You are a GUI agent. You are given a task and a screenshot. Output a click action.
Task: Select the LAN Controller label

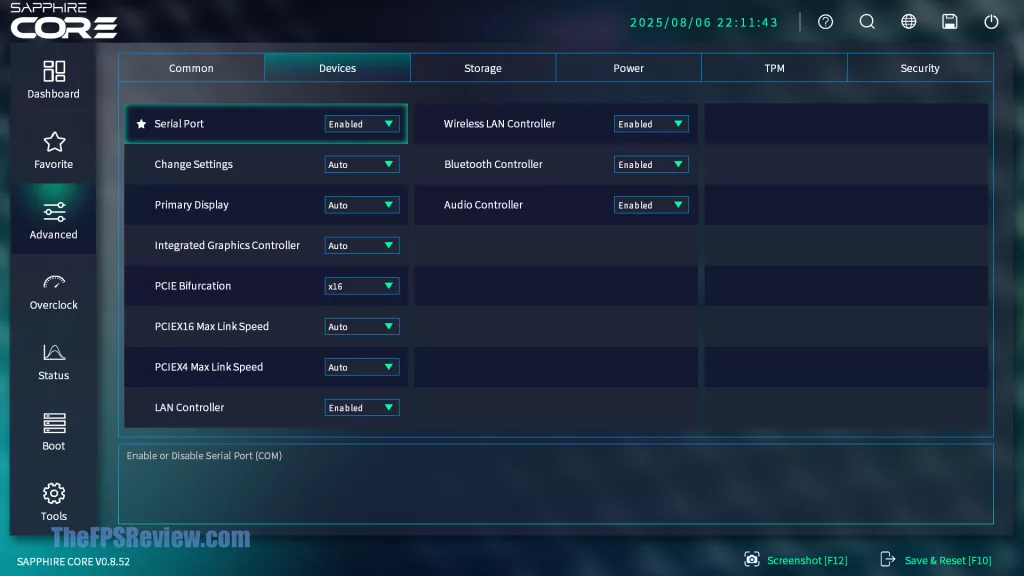pos(189,407)
